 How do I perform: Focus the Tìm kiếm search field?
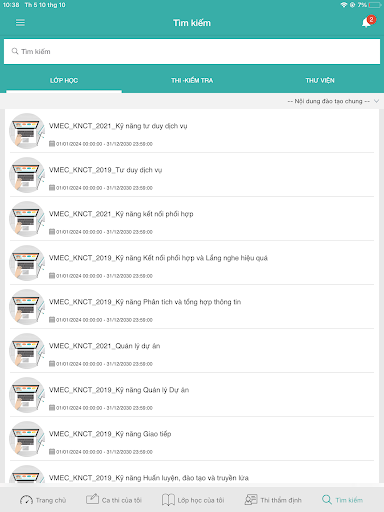point(192,51)
